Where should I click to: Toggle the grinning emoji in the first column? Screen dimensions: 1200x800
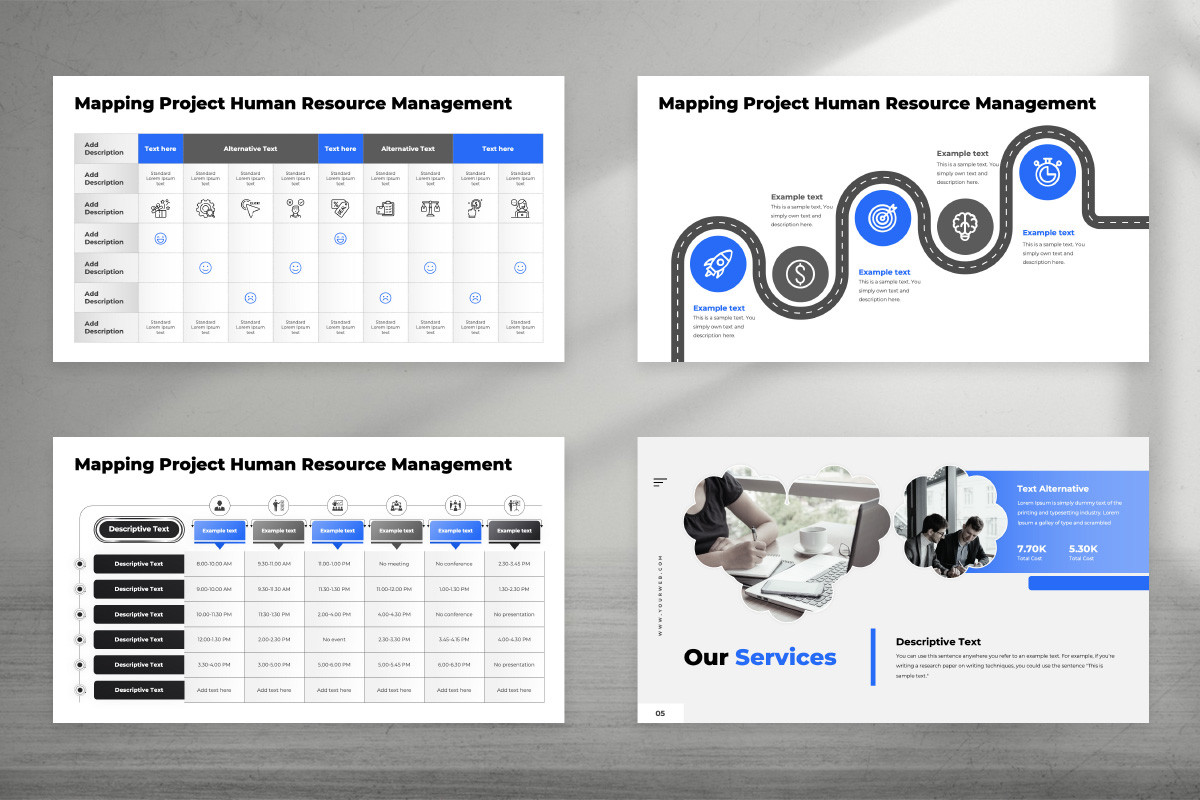161,237
